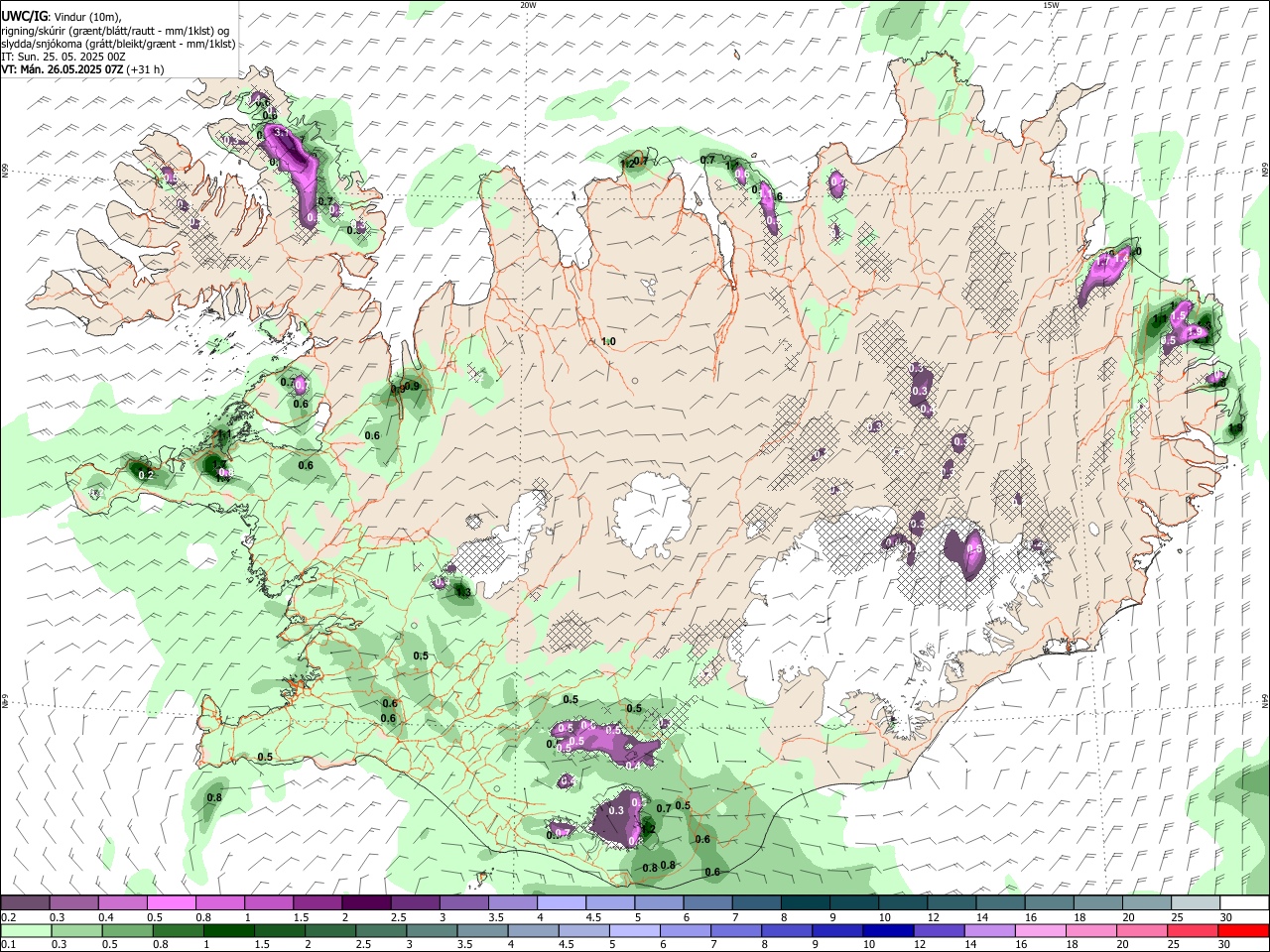Click the dark teal snow swatch at 8

806,902
